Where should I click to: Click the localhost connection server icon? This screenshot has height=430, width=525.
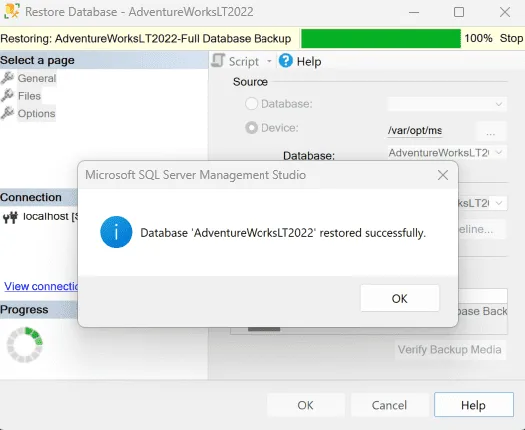pyautogui.click(x=10, y=217)
